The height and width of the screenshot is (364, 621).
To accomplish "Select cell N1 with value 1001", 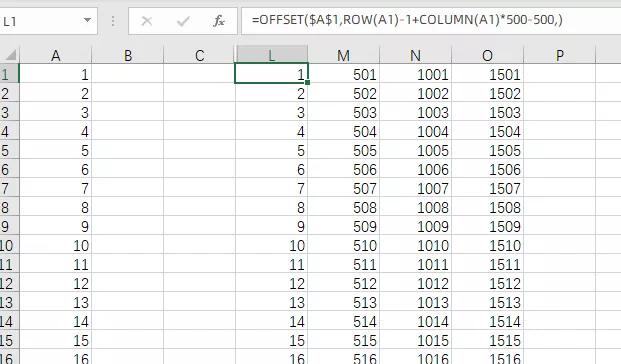I will point(416,74).
